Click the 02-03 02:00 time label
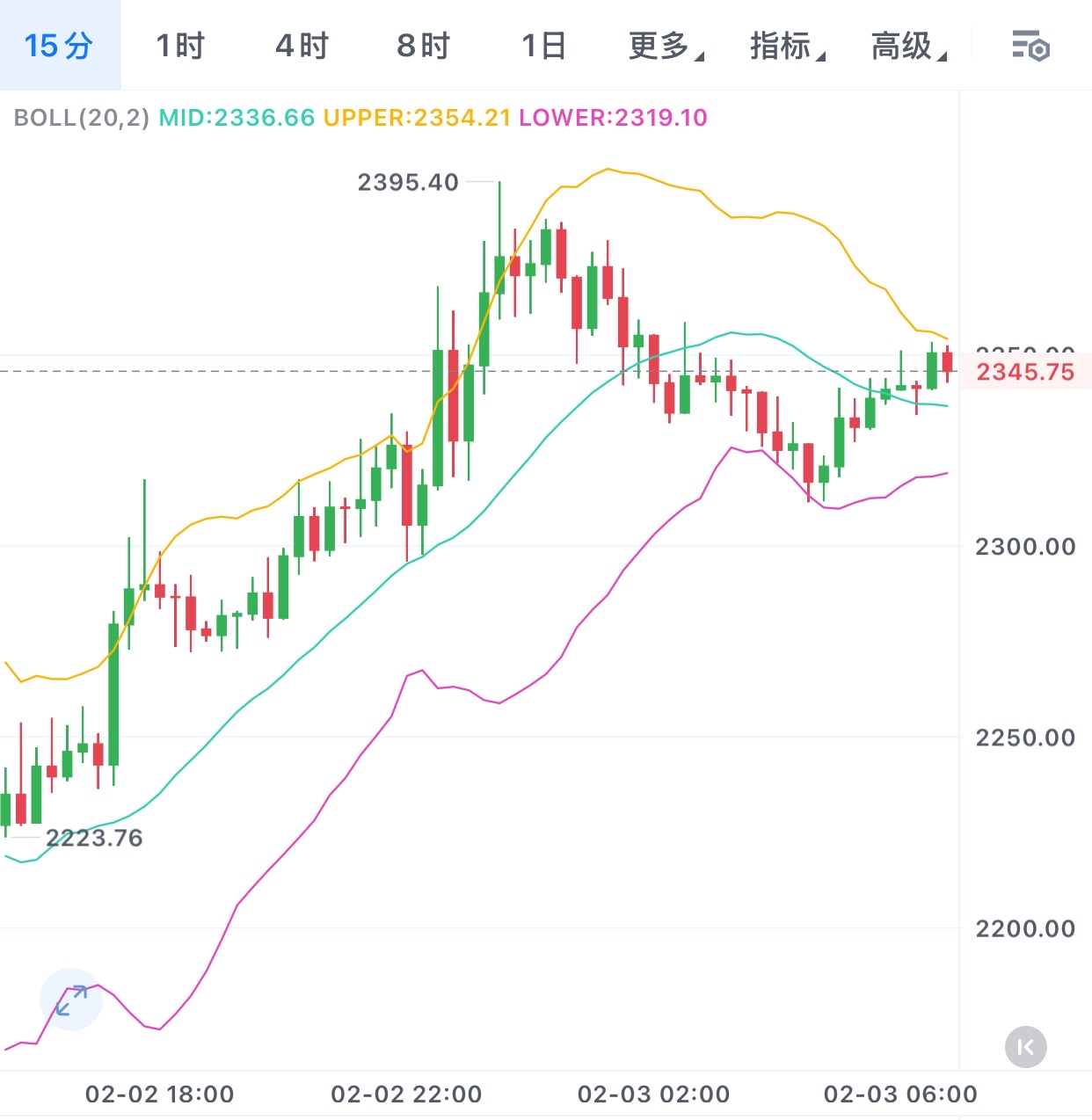This screenshot has width=1092, height=1120. pos(653,1094)
